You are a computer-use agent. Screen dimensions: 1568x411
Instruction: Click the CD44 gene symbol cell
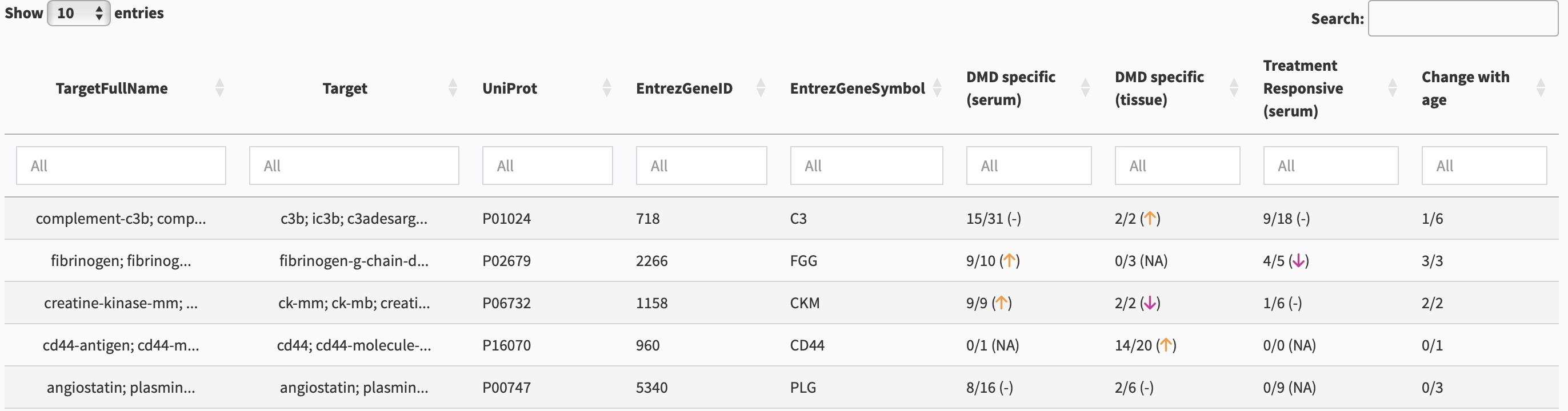pos(807,345)
